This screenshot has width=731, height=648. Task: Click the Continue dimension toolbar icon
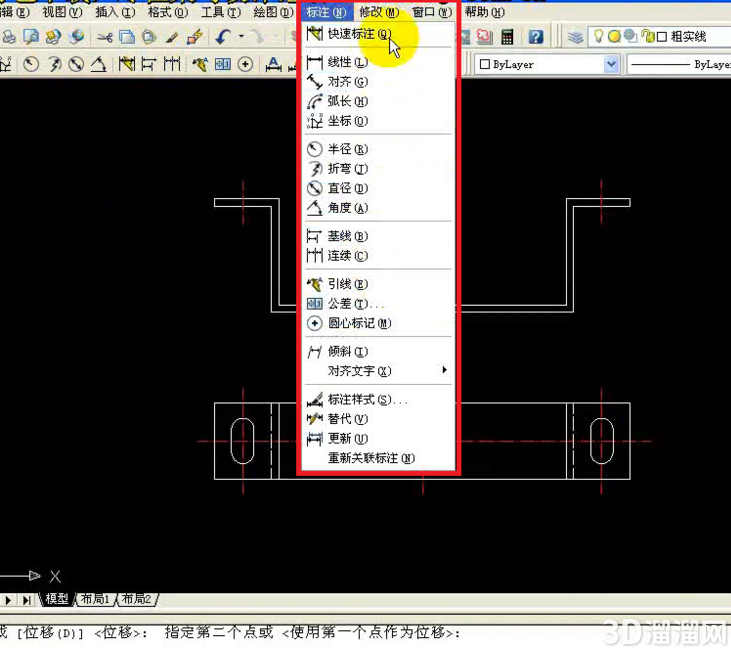(172, 64)
